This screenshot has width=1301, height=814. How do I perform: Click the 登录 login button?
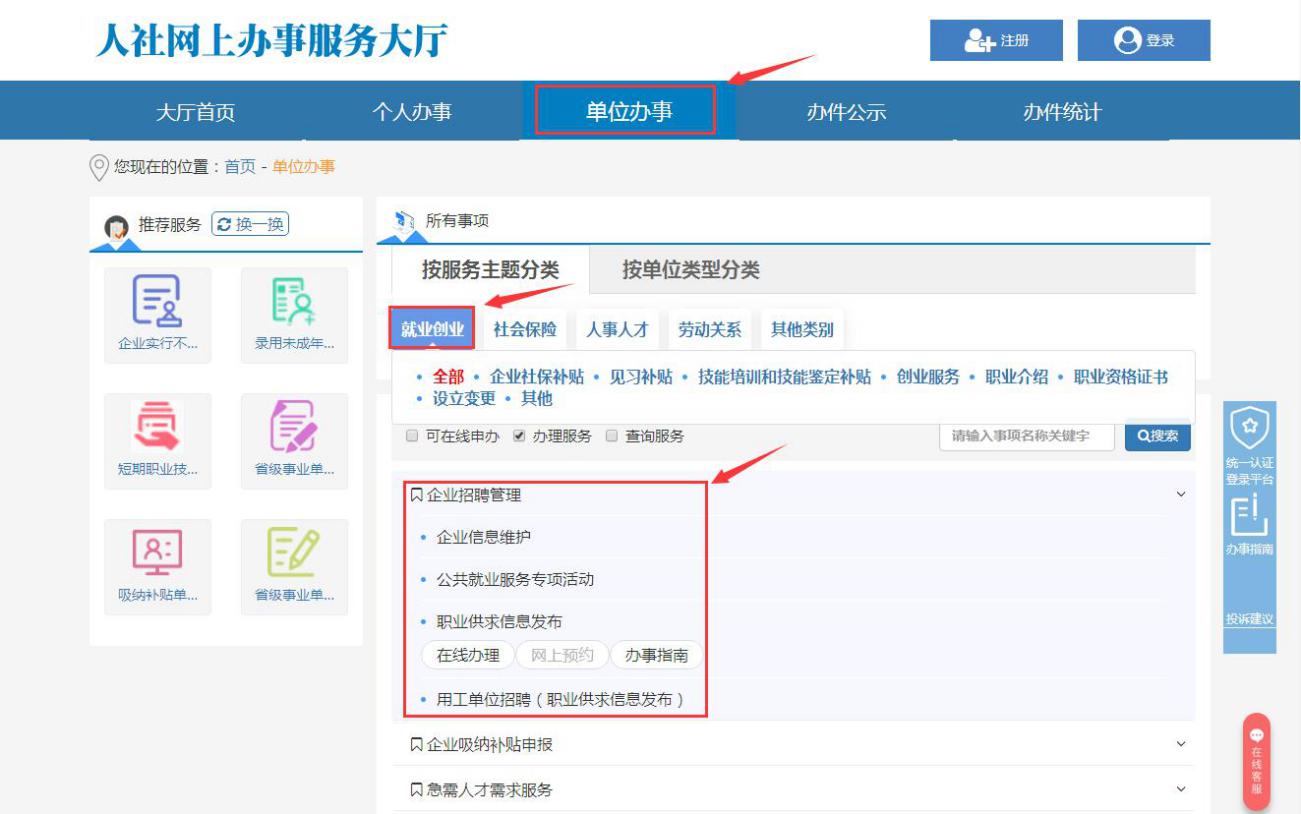tap(1144, 40)
